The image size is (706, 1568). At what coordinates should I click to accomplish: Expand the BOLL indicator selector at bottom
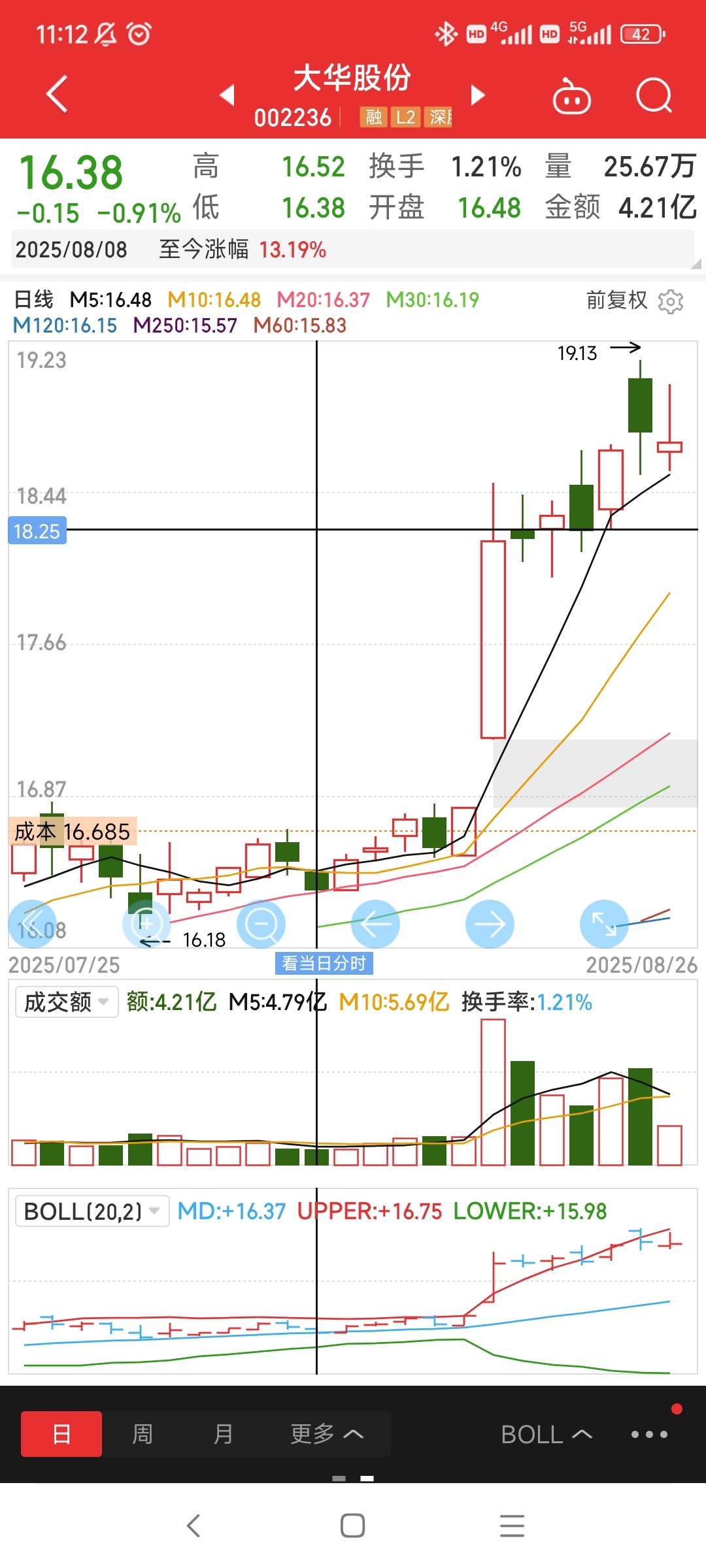click(x=546, y=1435)
